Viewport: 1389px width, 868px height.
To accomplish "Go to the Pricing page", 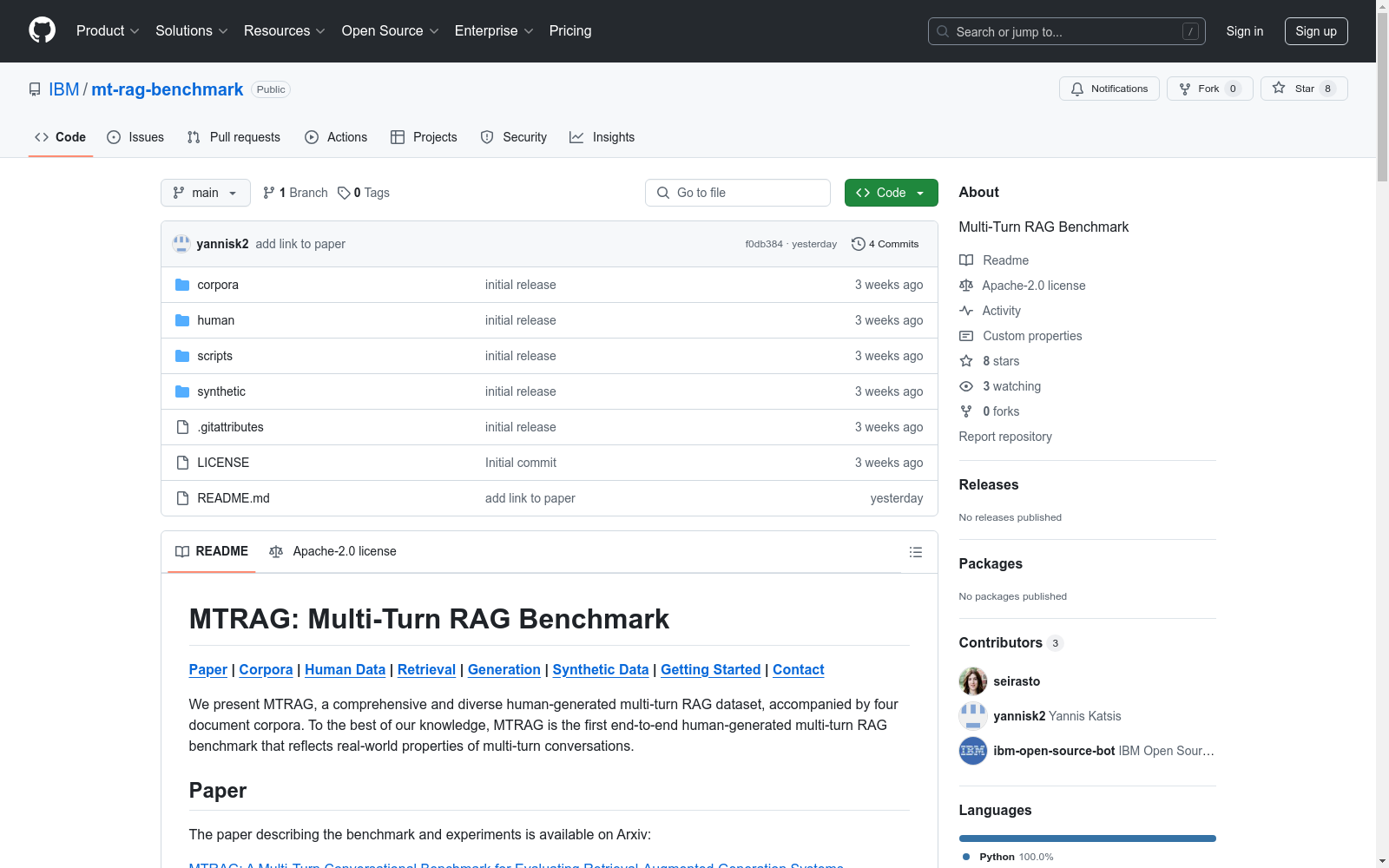I will tap(570, 30).
